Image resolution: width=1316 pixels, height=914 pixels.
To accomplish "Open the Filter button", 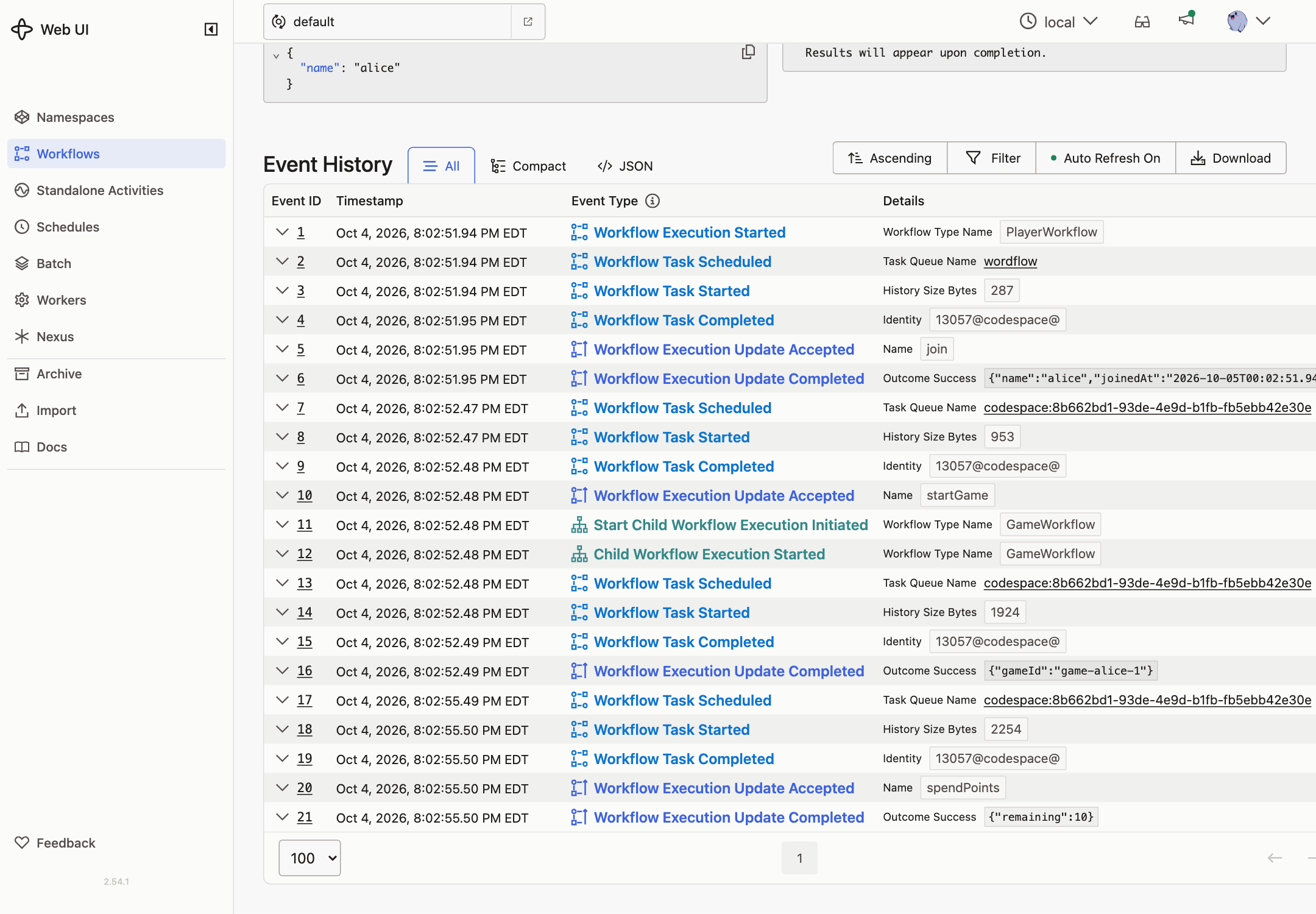I will click(x=992, y=158).
